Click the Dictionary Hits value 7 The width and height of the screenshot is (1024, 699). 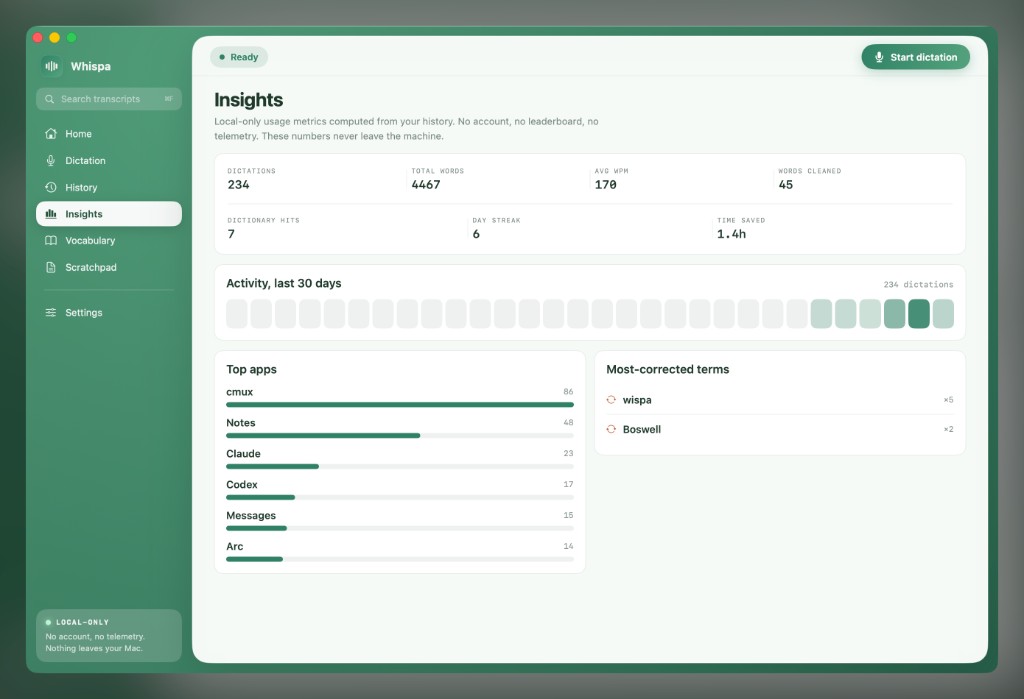coord(231,234)
